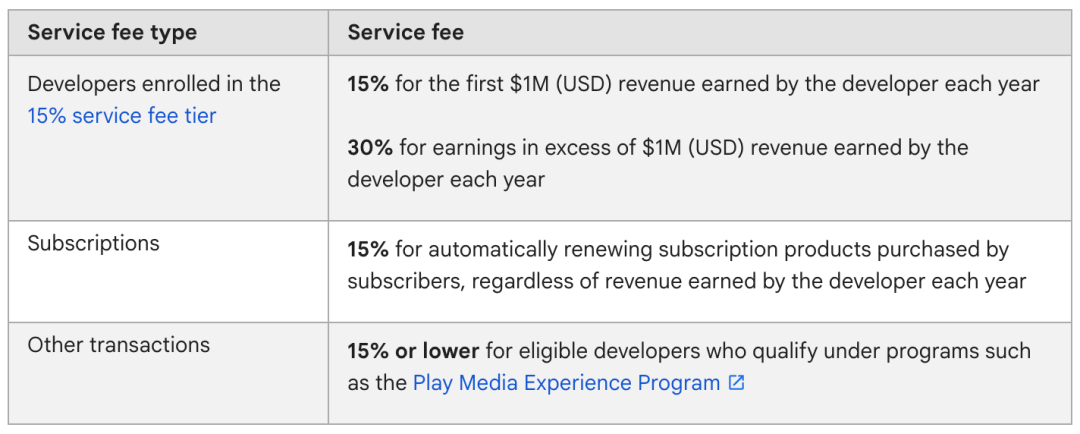The image size is (1080, 434).
Task: Click bold 15% in the Subscriptions row
Action: click(368, 249)
